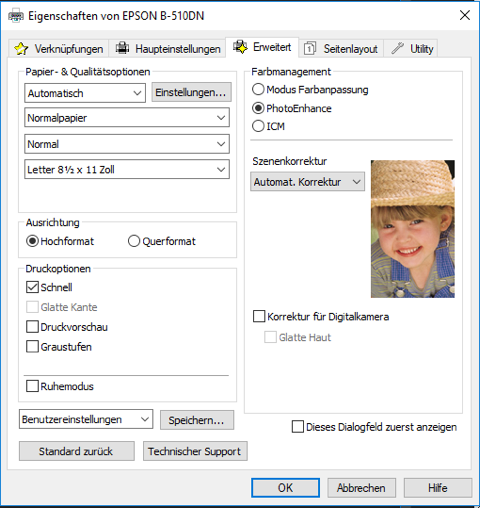Open Technischer Support
The height and width of the screenshot is (508, 480).
(195, 451)
